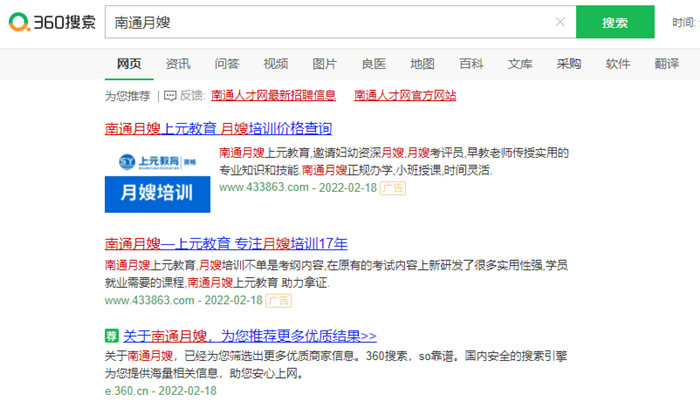Click the second result description starting 南通月嫂上元教育,月嫂培训不单是

336,274
